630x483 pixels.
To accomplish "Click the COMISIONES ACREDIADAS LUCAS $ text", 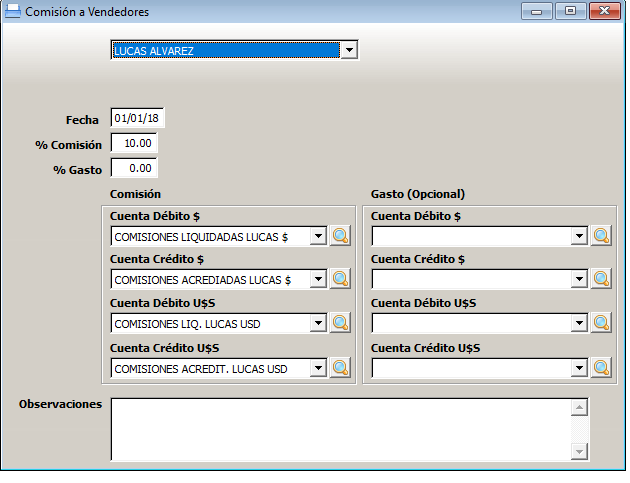I will (x=203, y=280).
